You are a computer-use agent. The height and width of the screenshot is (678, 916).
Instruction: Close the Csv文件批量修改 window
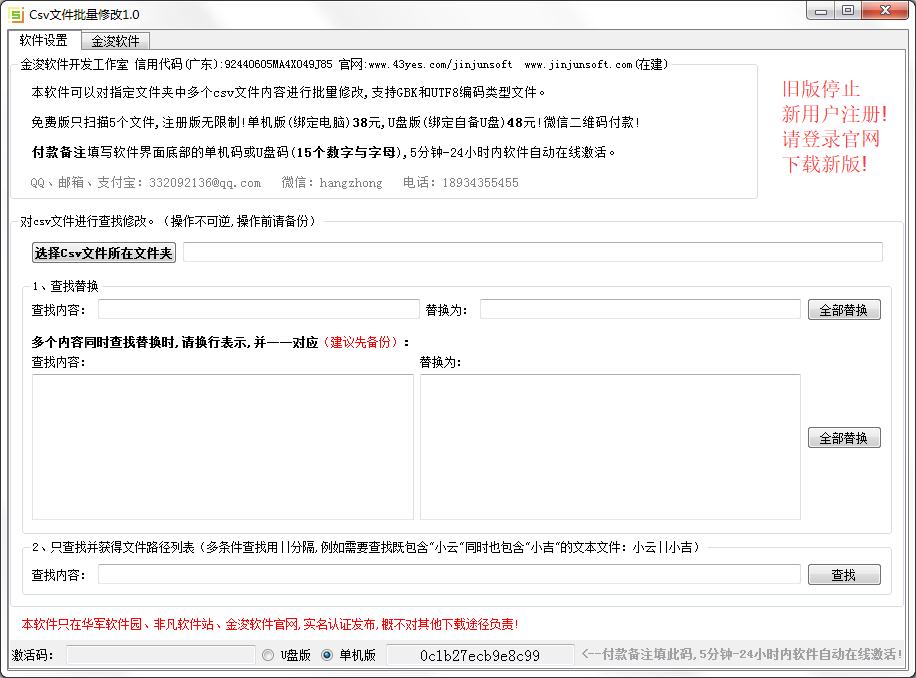[x=885, y=11]
